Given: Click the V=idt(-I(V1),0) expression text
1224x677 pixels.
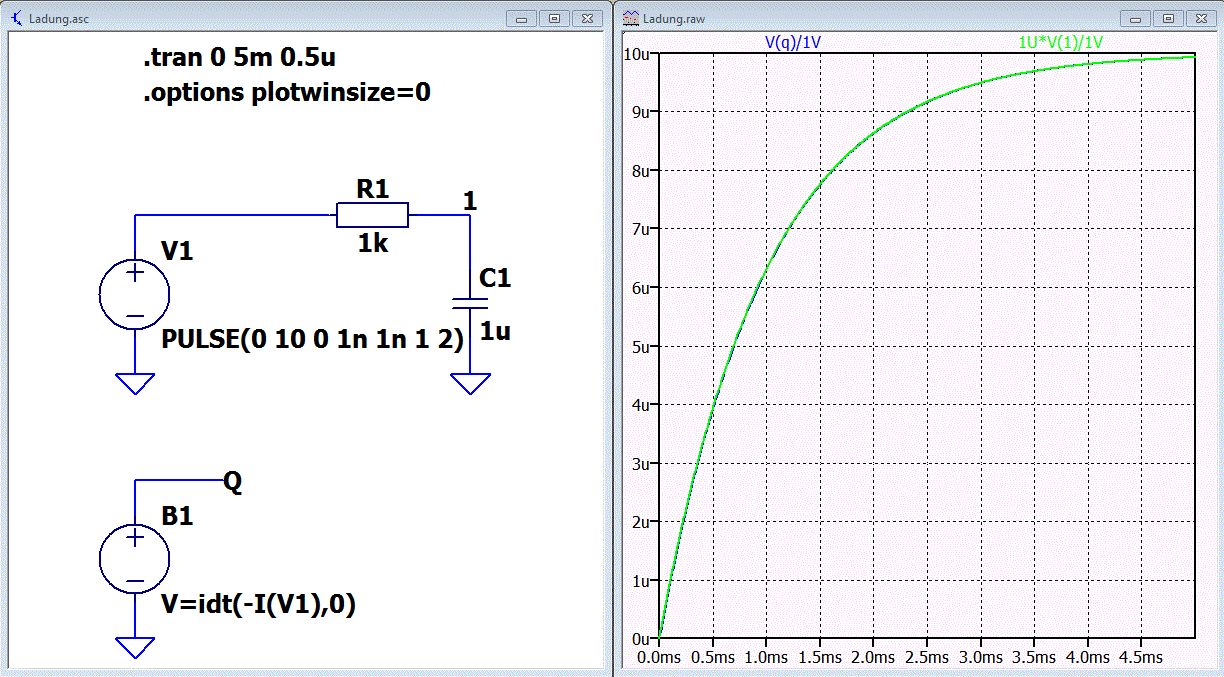Looking at the screenshot, I should 259,604.
